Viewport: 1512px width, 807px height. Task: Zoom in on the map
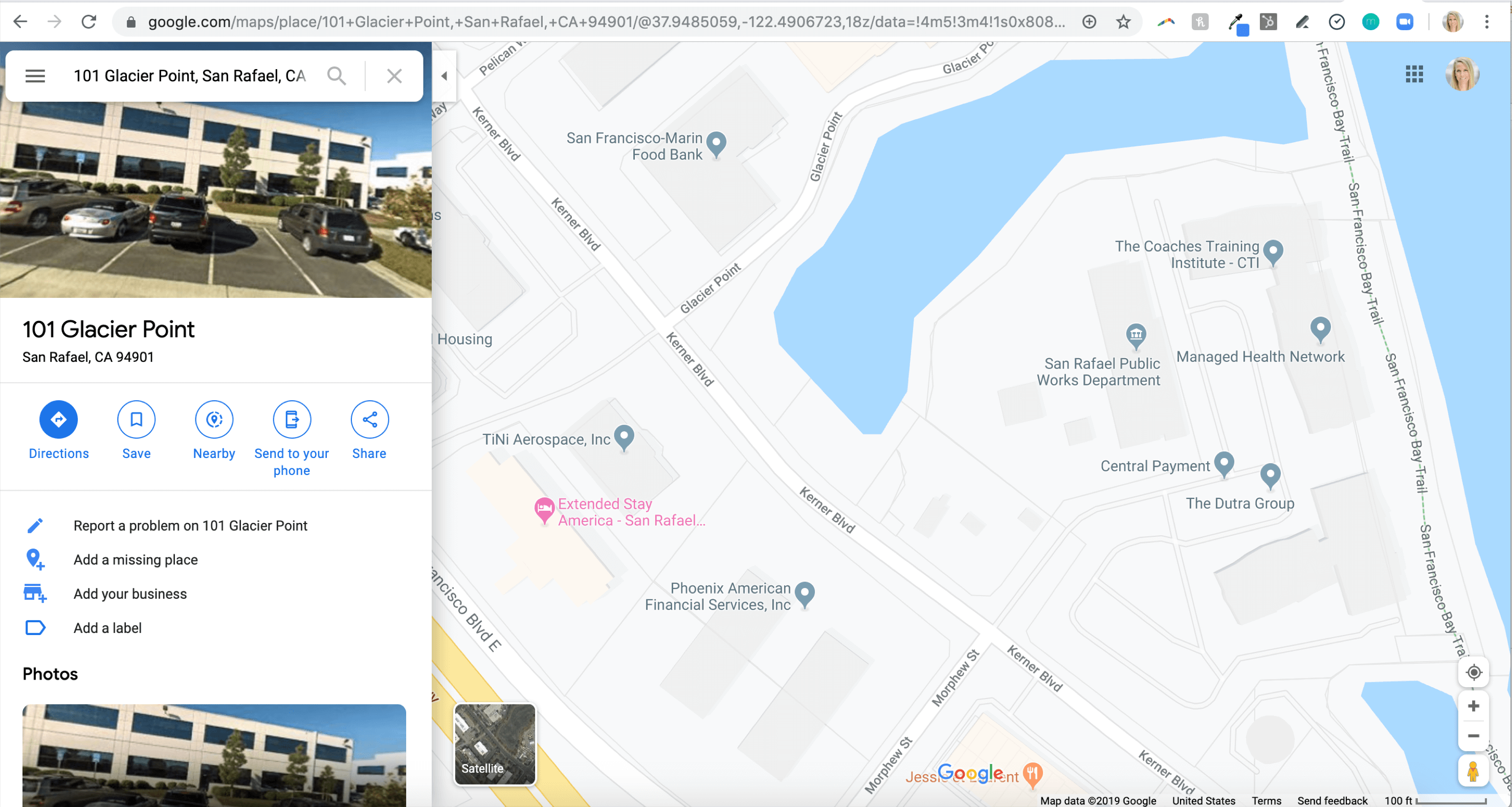[1473, 705]
